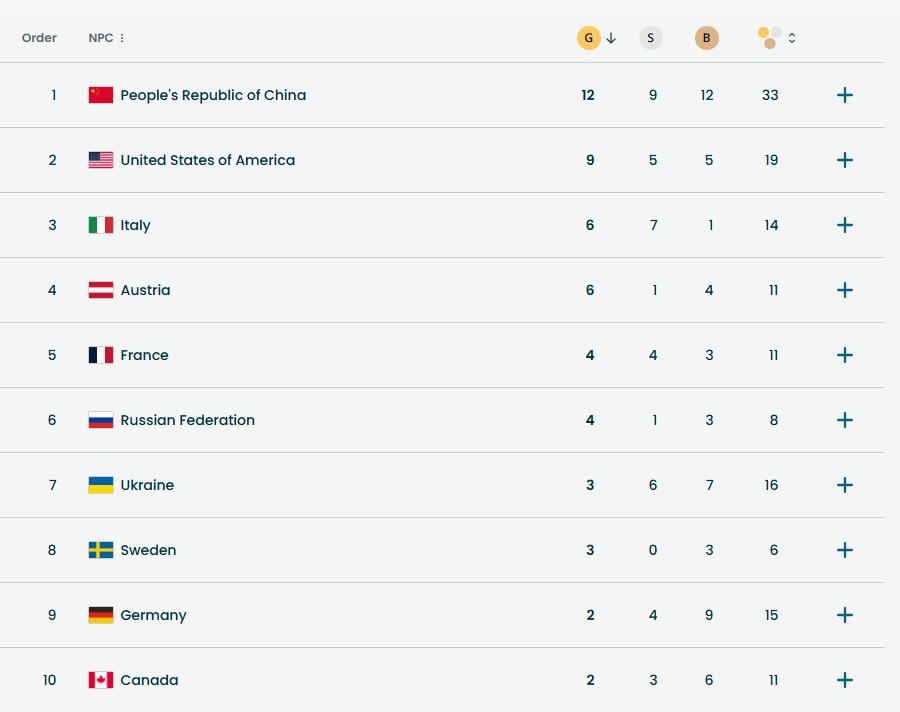Sort by bronze medal icon
The width and height of the screenshot is (900, 712).
(x=707, y=38)
